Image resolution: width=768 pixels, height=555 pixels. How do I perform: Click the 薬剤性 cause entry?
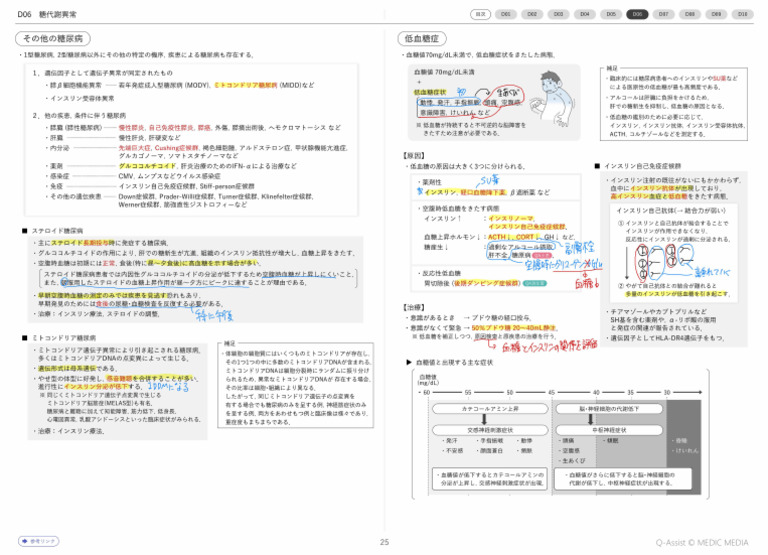tap(431, 182)
